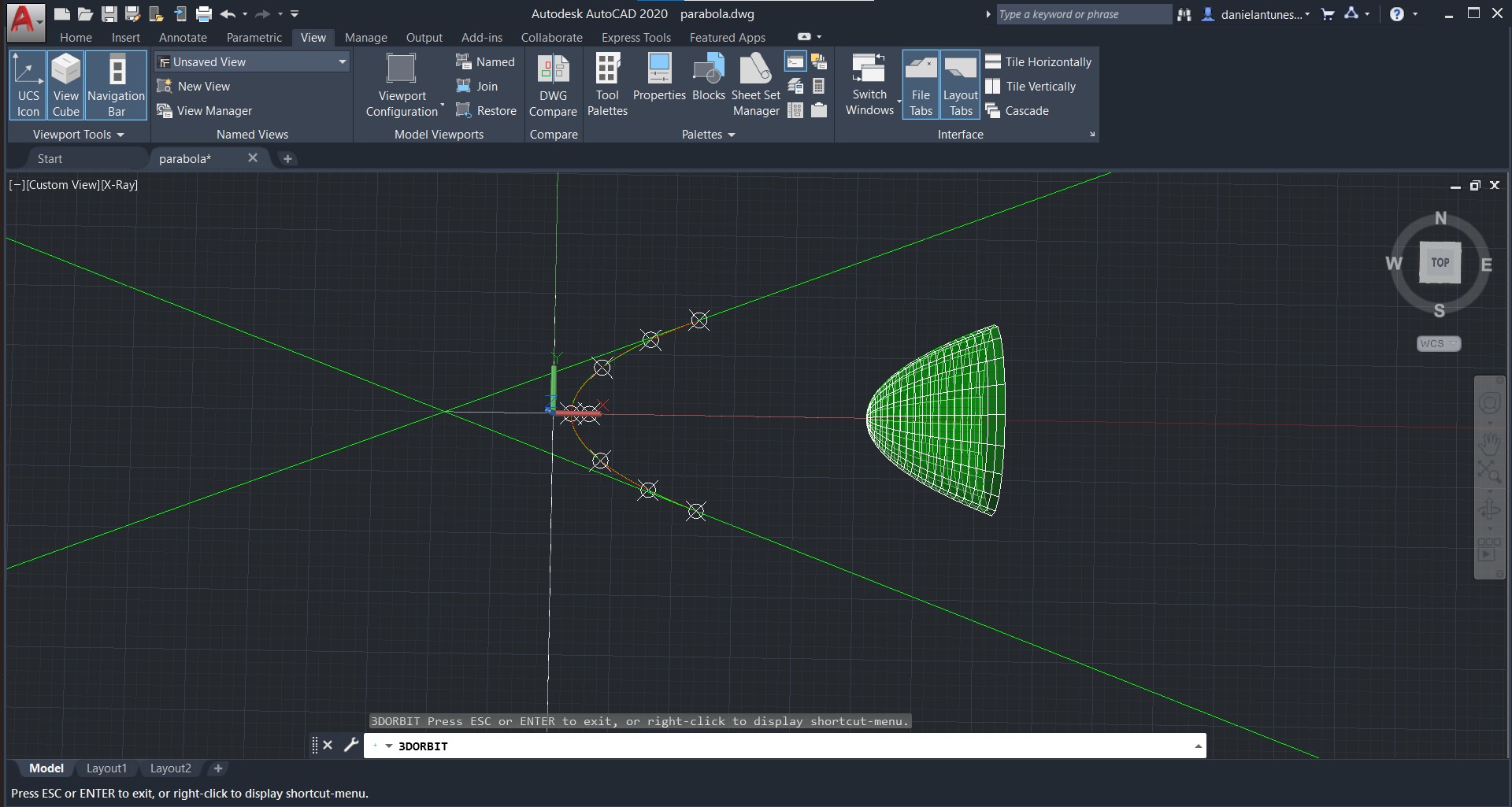
Task: Click the Undo arrow icon
Action: [228, 13]
